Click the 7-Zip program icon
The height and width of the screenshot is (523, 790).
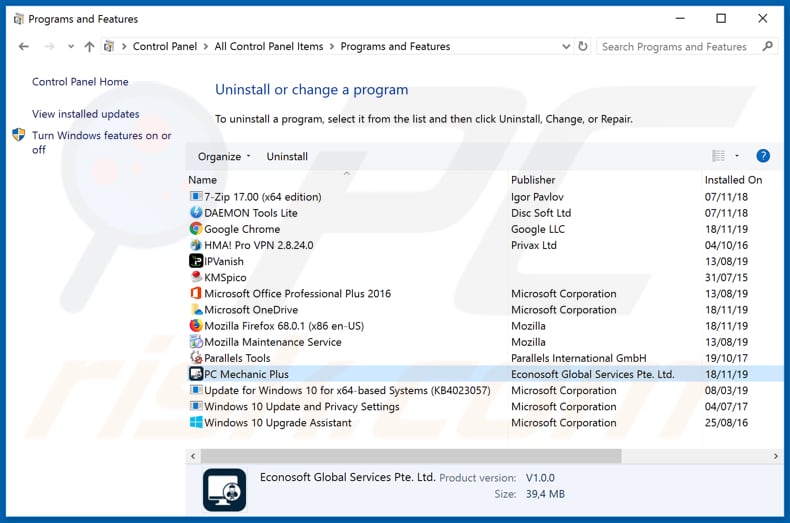pyautogui.click(x=196, y=197)
